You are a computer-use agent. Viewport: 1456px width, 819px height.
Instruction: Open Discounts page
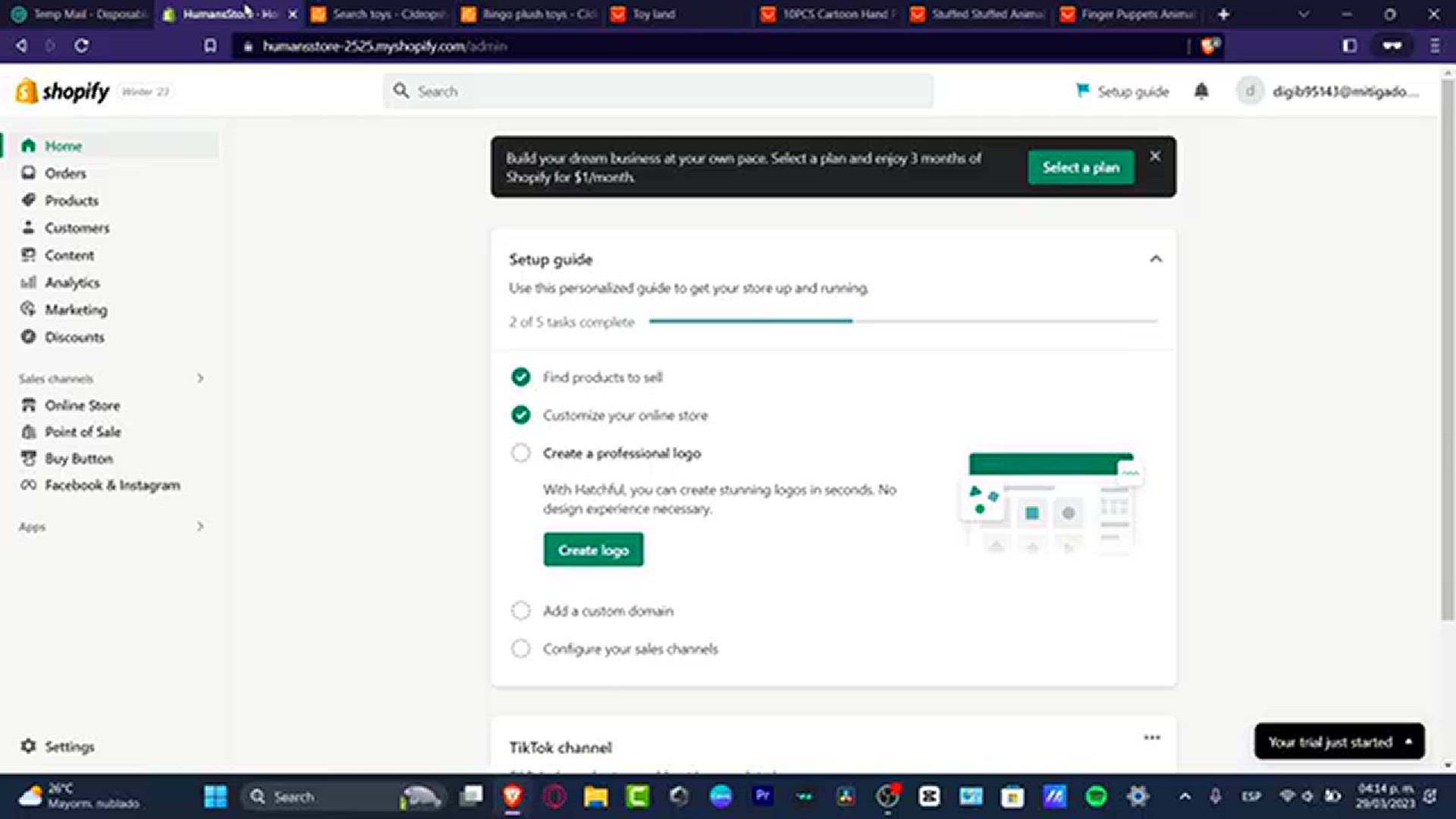[74, 337]
